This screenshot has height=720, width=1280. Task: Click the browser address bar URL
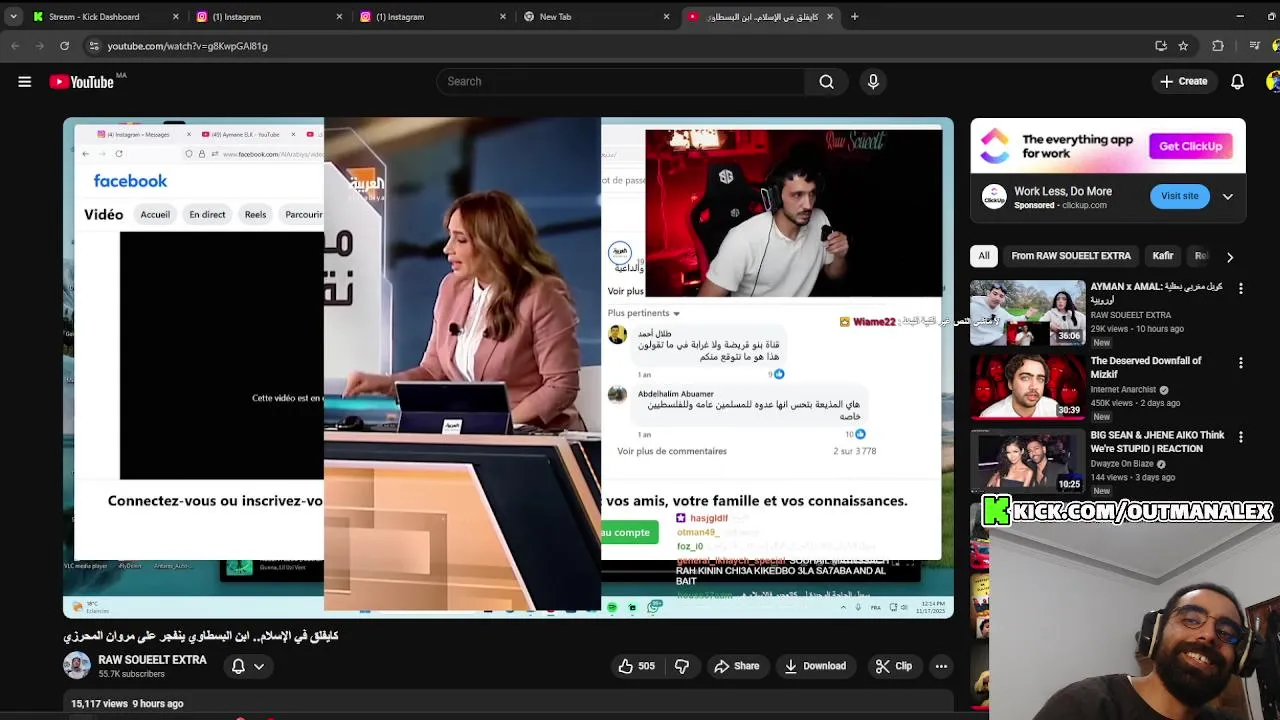(x=187, y=46)
